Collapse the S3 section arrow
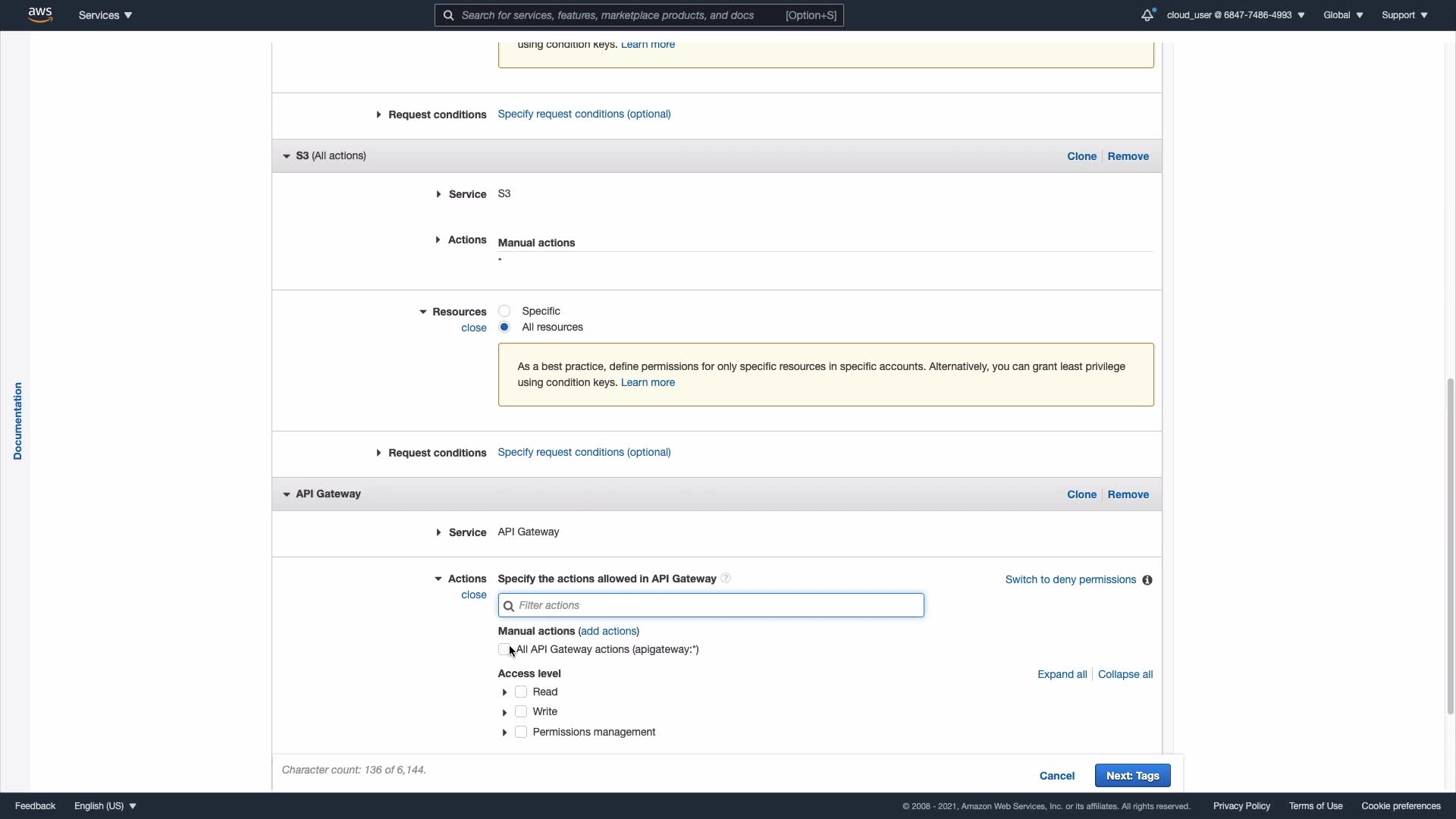This screenshot has width=1456, height=819. coord(287,156)
